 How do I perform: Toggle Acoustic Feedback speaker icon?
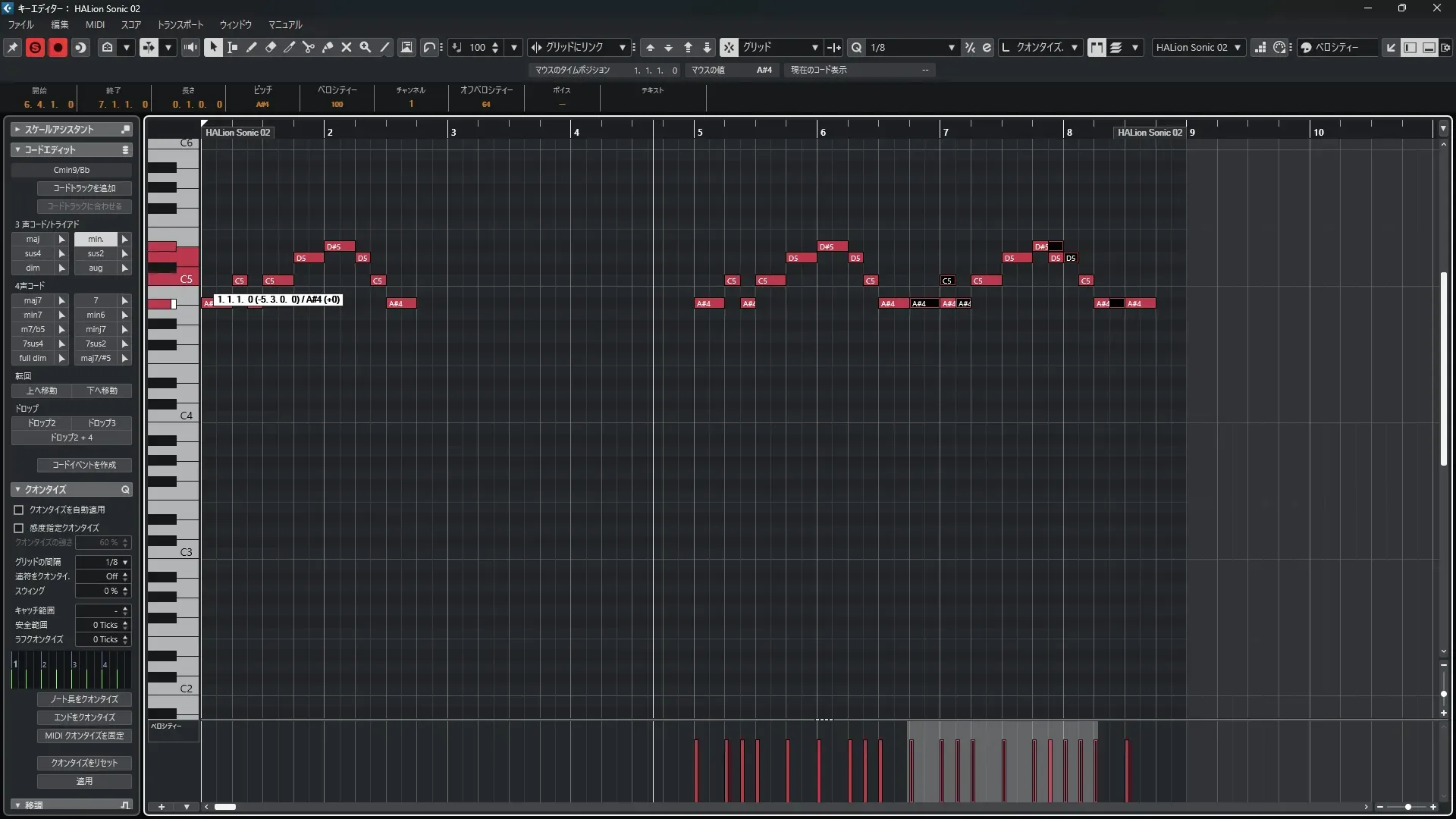(x=190, y=47)
